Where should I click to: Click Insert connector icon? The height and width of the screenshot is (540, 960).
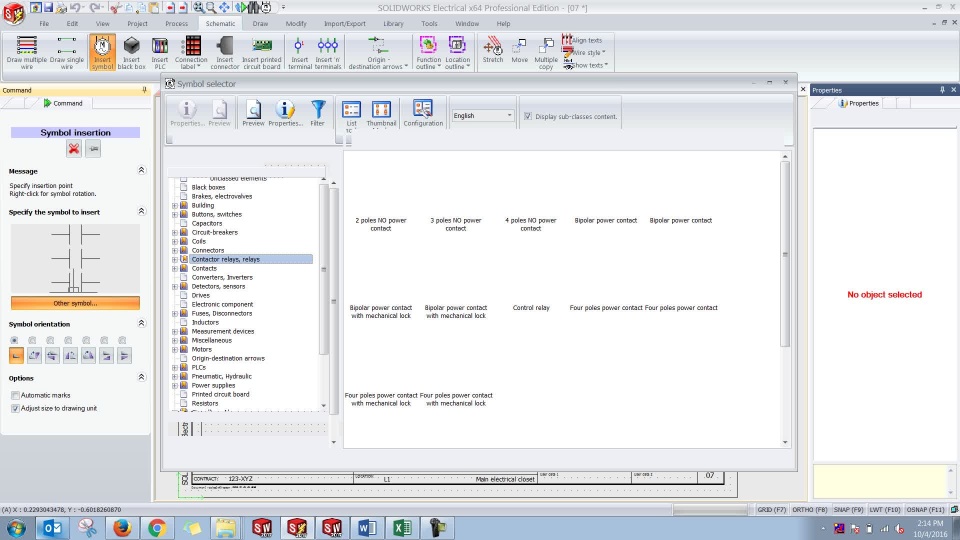[225, 52]
